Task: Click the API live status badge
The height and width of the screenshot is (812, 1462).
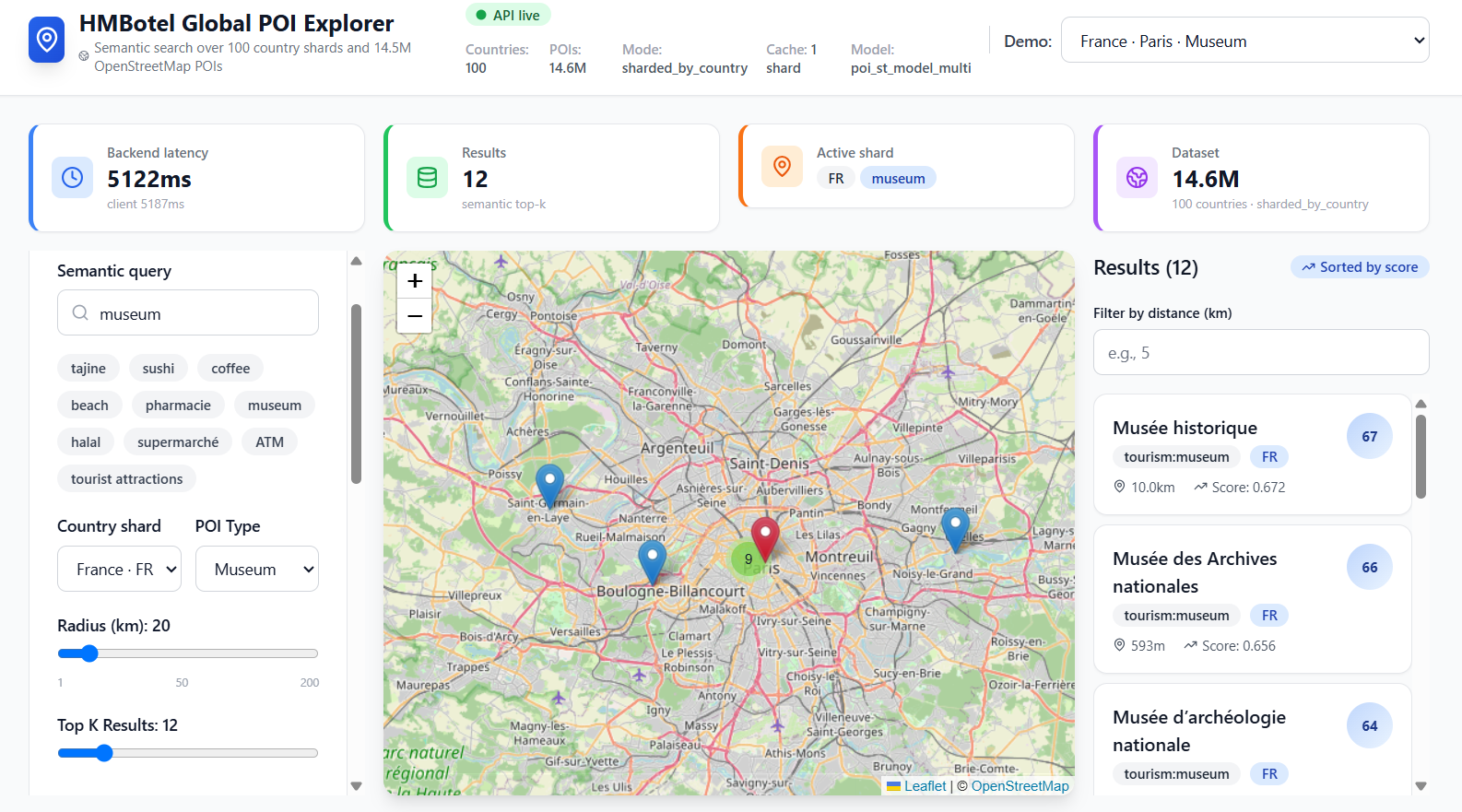Action: [508, 15]
